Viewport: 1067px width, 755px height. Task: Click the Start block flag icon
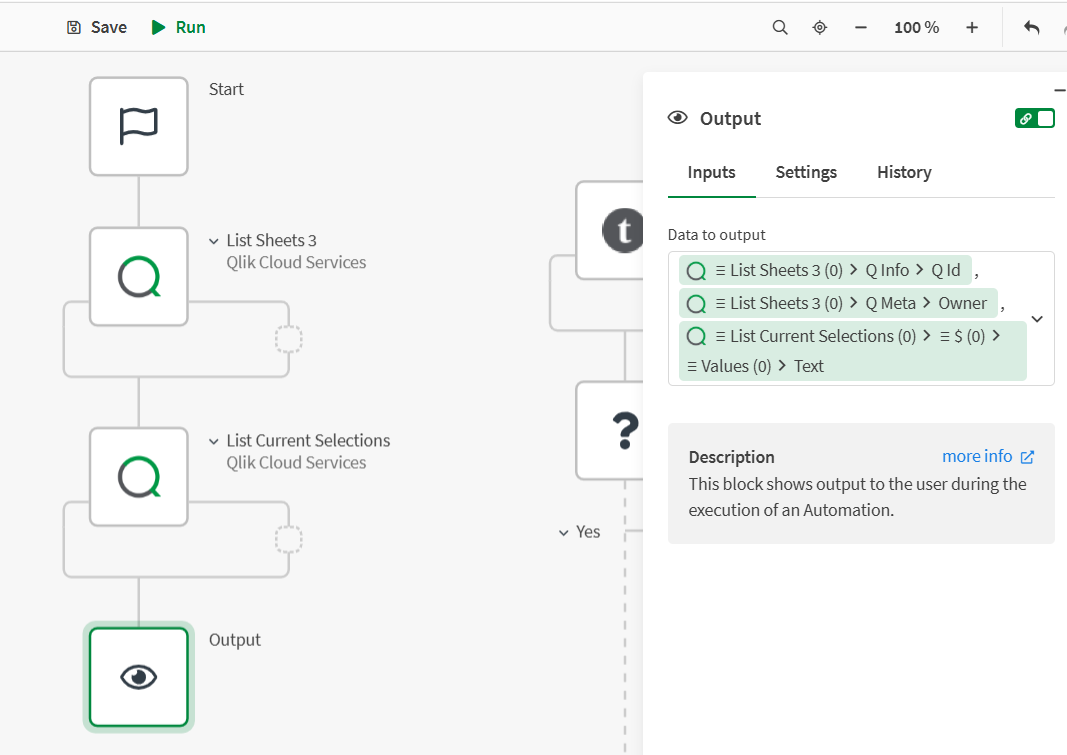(x=138, y=126)
